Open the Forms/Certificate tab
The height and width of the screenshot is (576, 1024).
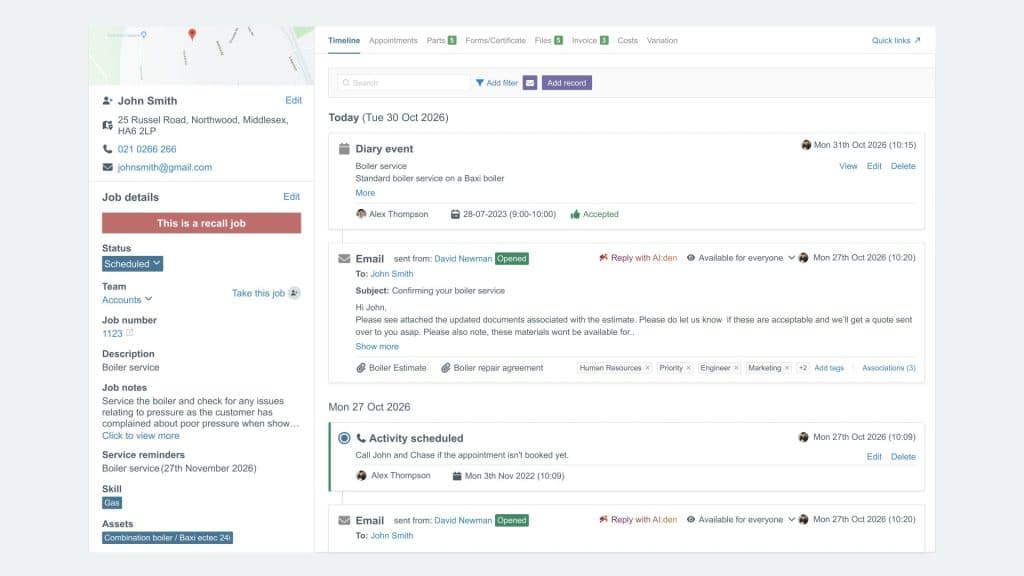(x=495, y=40)
